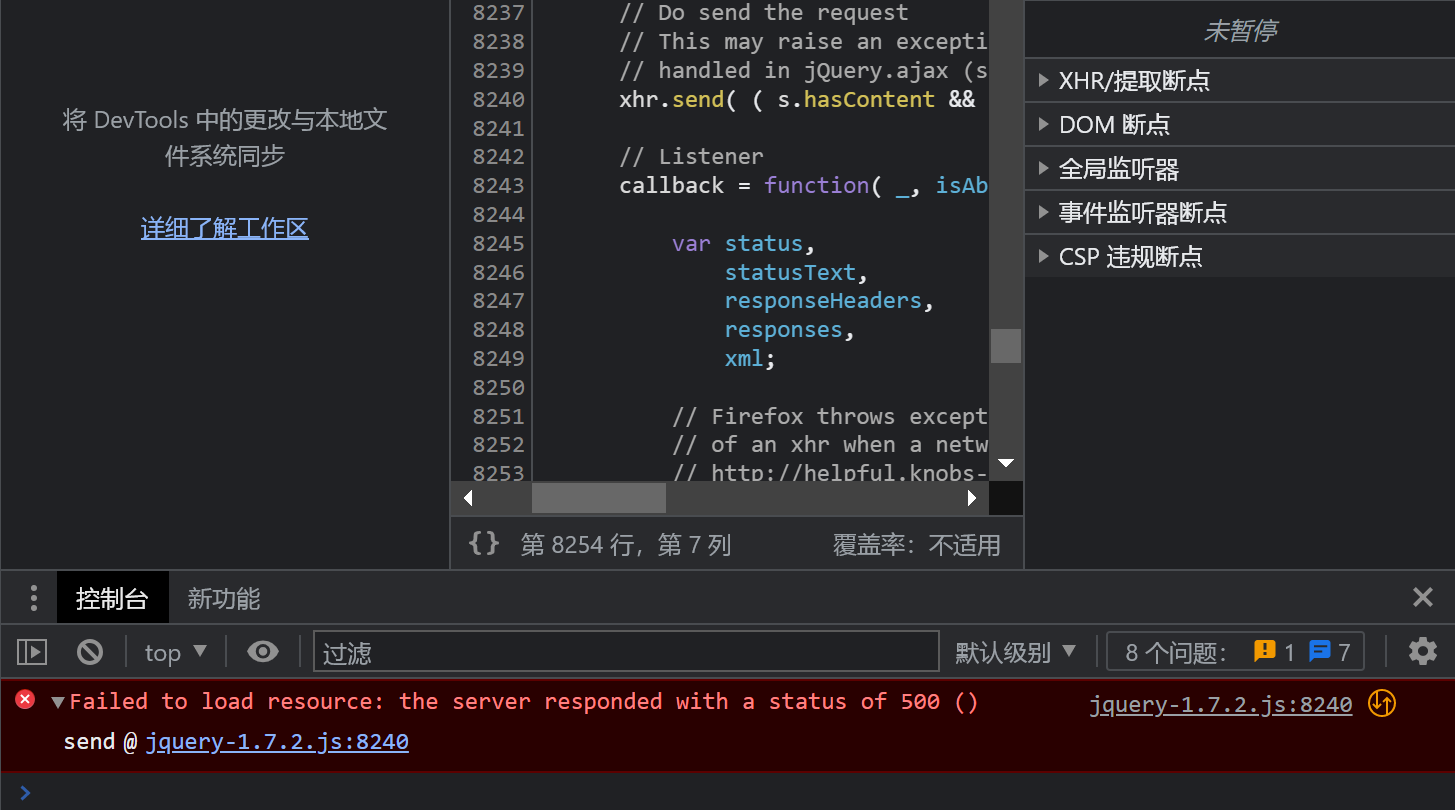Switch to the 新功能 tab
The image size is (1455, 810).
(x=222, y=597)
